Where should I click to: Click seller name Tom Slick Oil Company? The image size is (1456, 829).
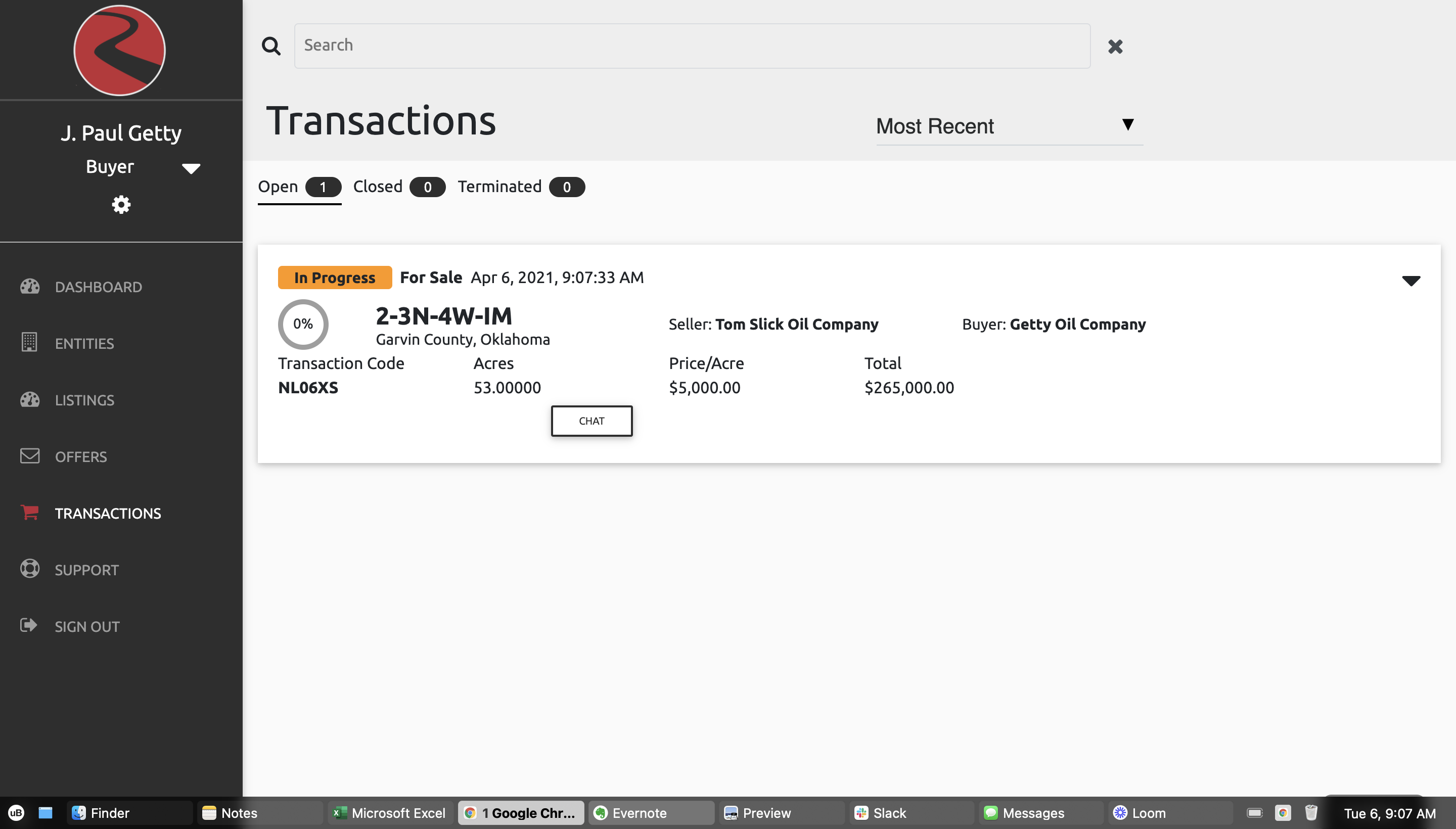click(x=797, y=324)
